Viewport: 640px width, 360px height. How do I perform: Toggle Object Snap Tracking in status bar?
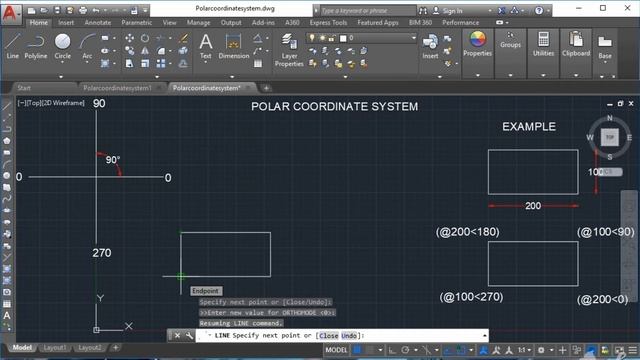coord(448,350)
